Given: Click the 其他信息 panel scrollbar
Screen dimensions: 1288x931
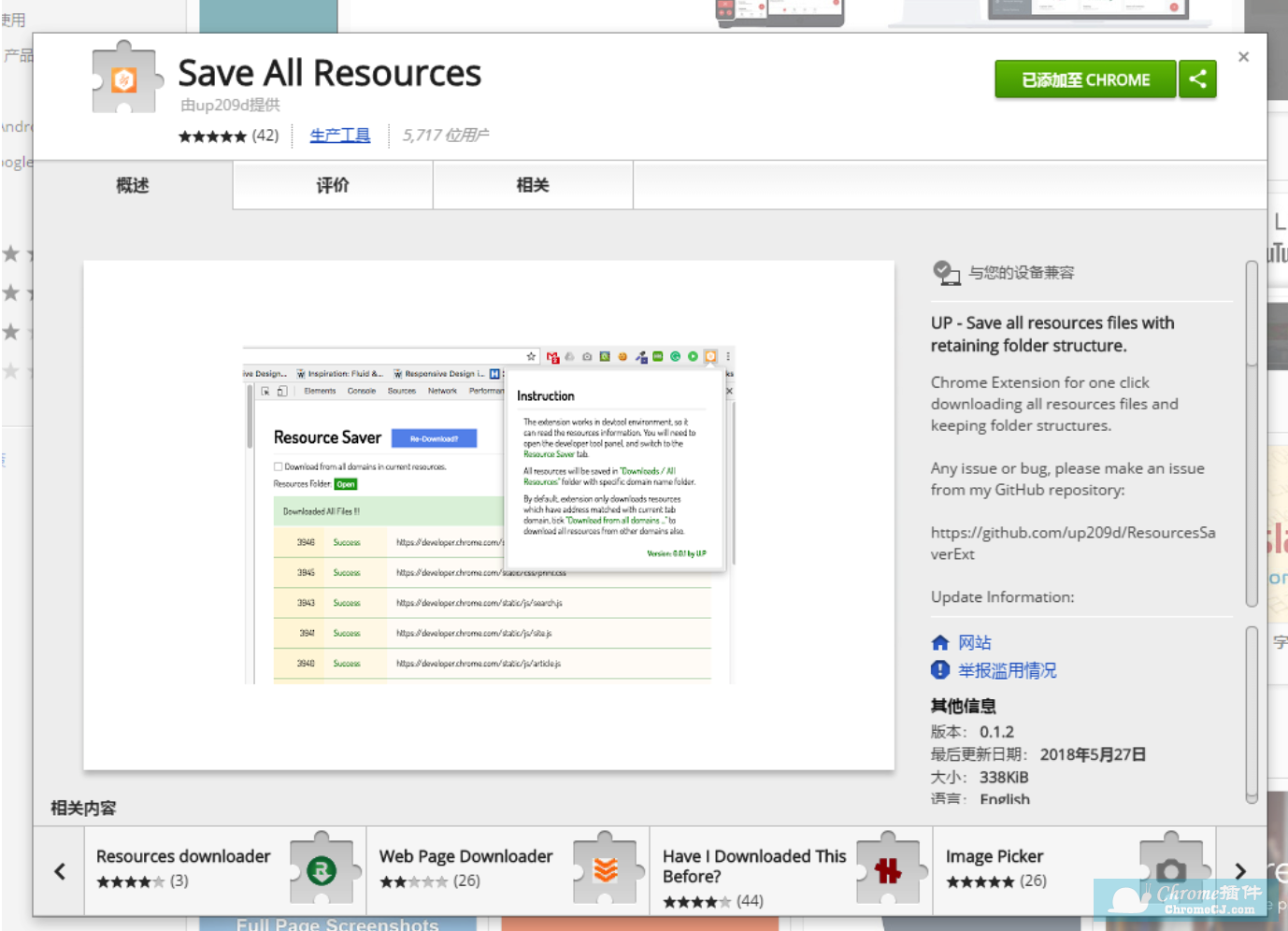Looking at the screenshot, I should point(1252,715).
